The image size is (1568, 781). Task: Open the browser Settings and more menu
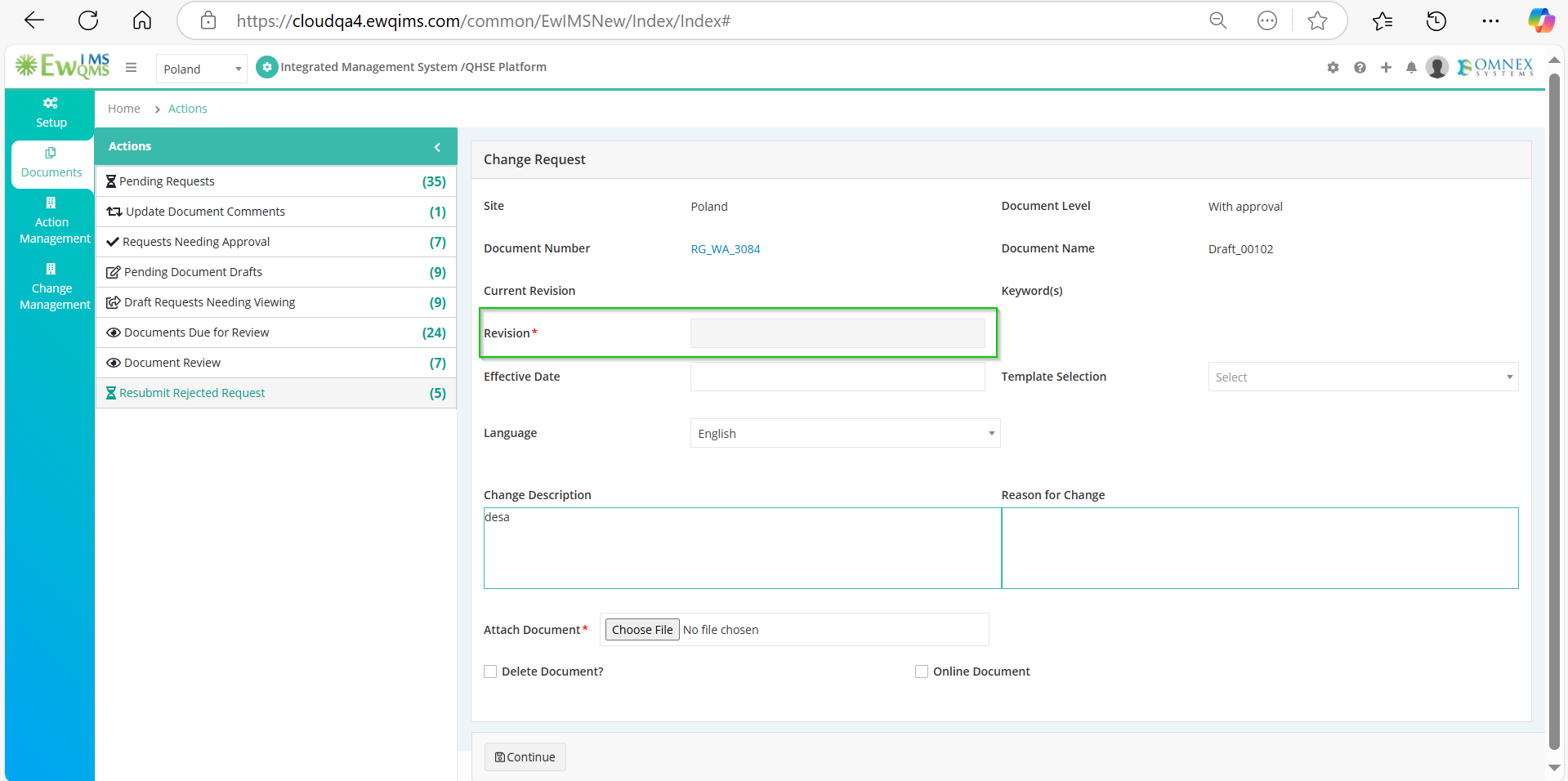[1490, 20]
